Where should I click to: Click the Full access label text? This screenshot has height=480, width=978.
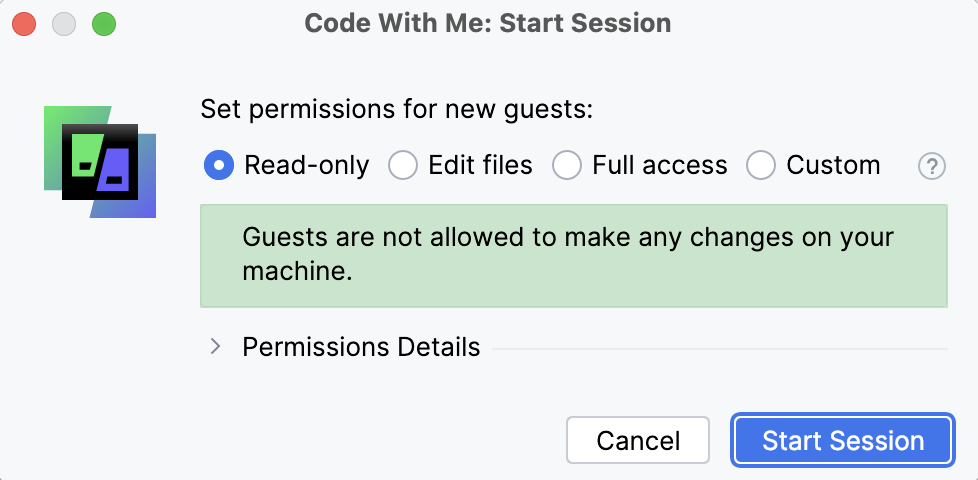659,165
